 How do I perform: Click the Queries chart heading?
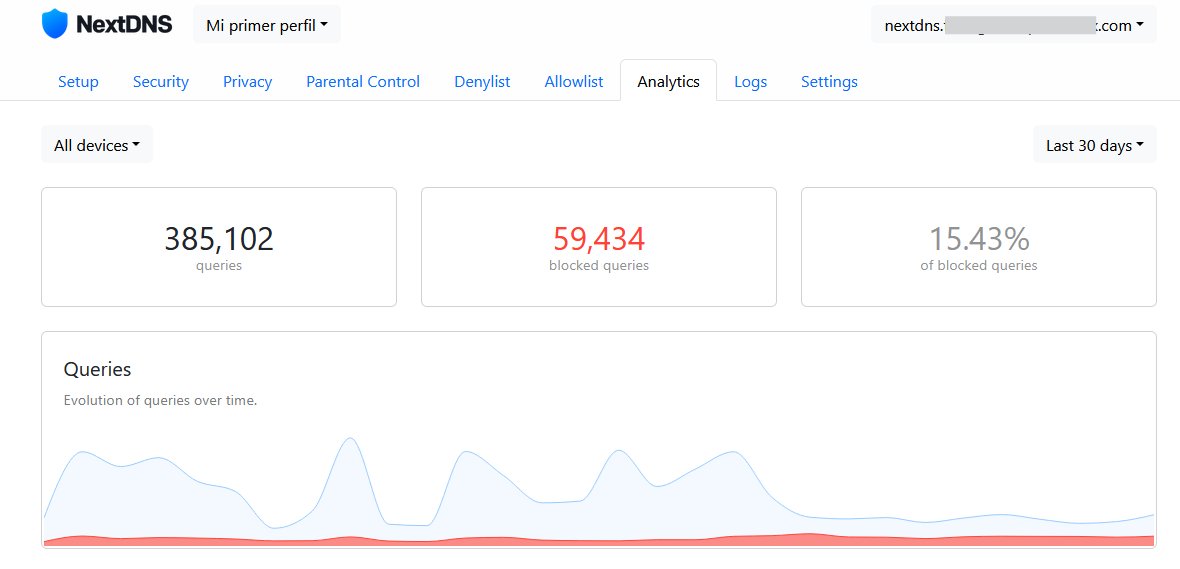pyautogui.click(x=97, y=370)
